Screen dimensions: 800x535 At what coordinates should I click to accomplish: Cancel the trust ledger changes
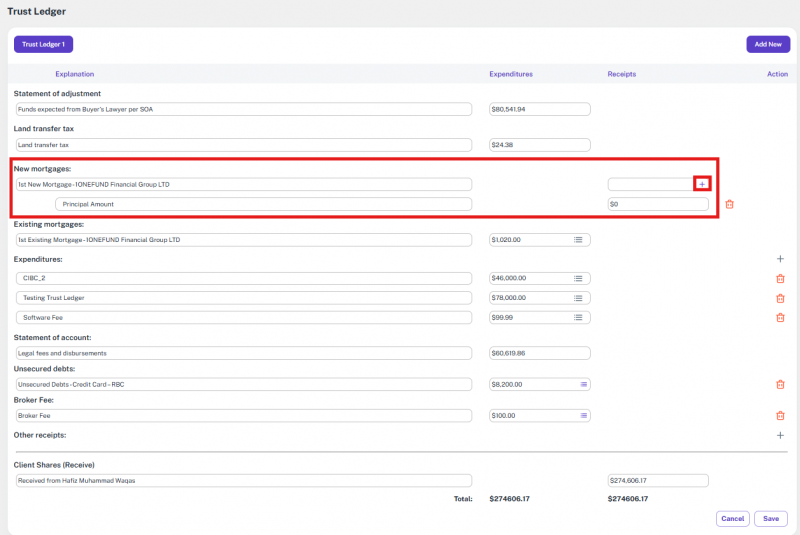point(733,518)
